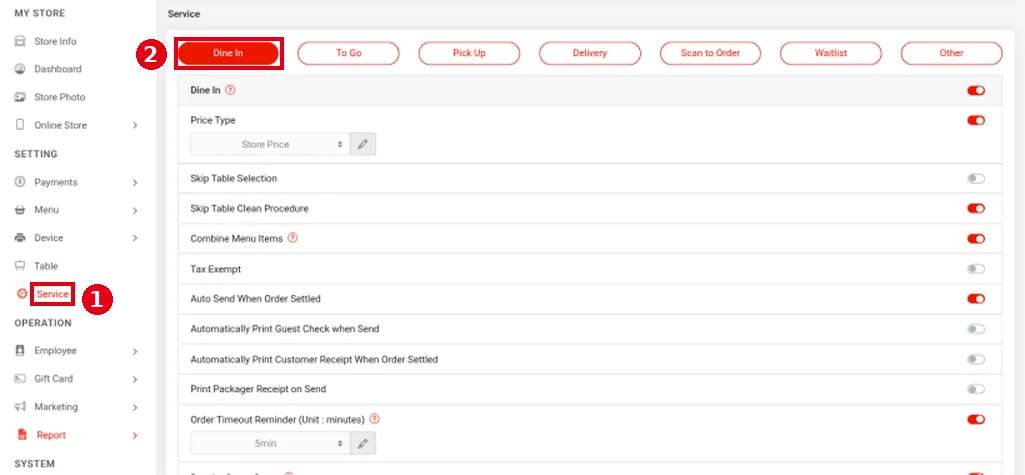This screenshot has height=475, width=1025.
Task: Click help icon next to Dine In heading
Action: (230, 90)
